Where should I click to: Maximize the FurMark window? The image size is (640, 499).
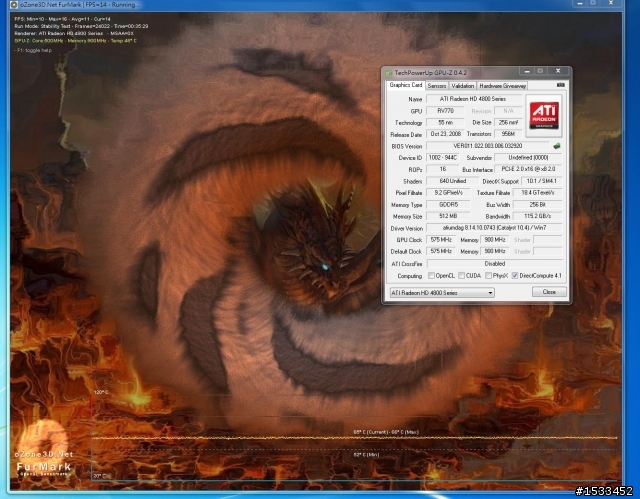[x=593, y=3]
